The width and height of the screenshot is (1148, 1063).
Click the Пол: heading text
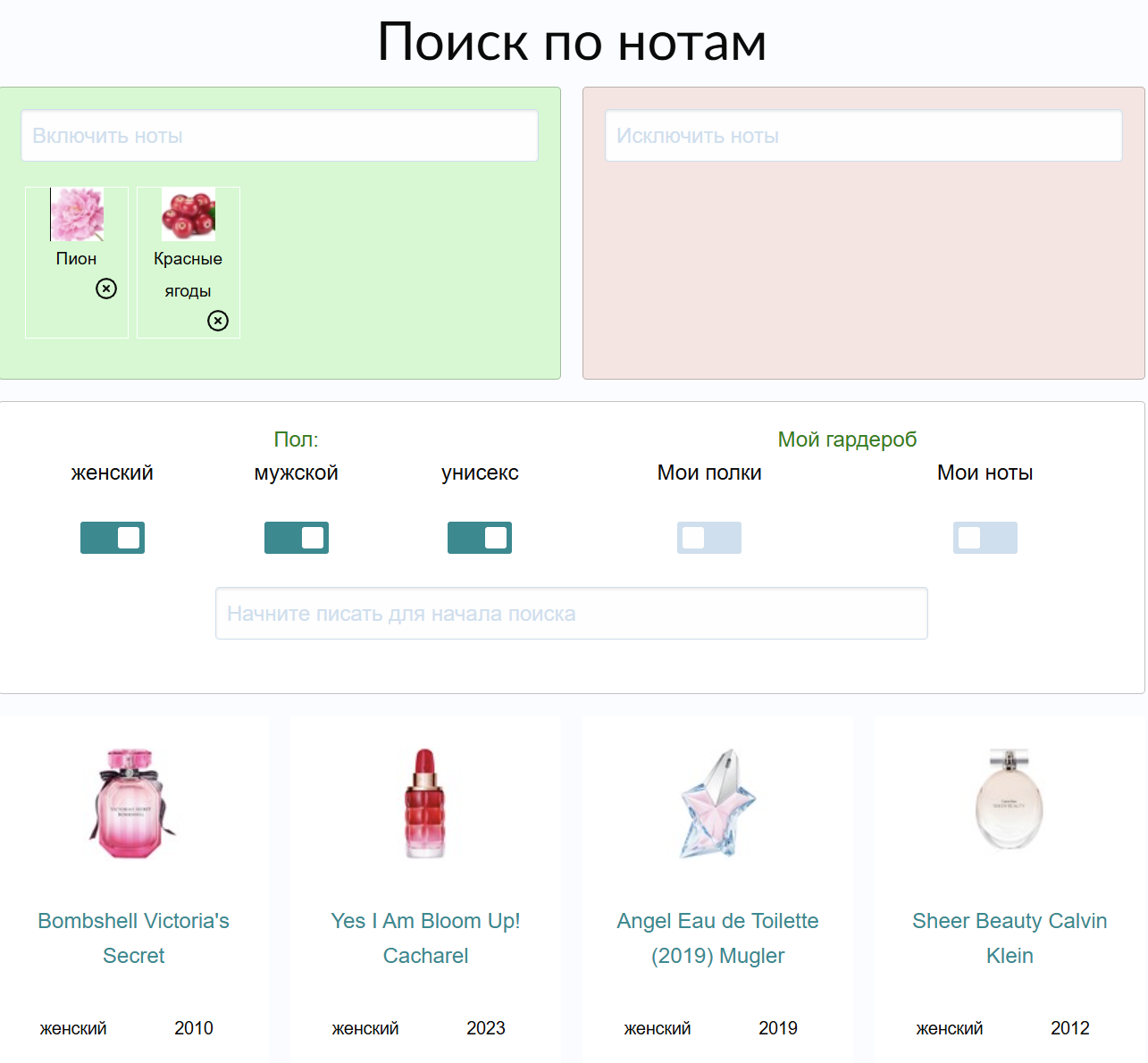point(297,439)
